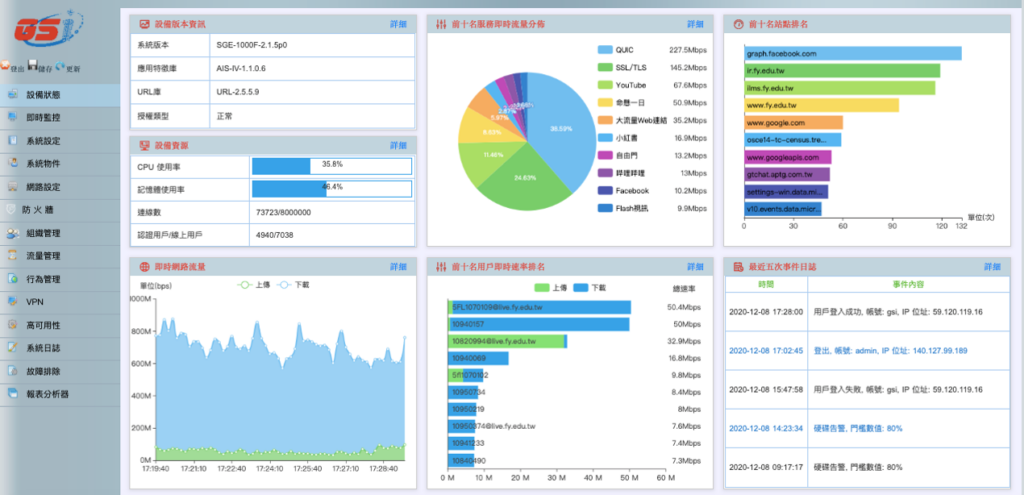Image resolution: width=1024 pixels, height=495 pixels.
Task: Expand the 系統設定 sidebar section
Action: [x=43, y=140]
